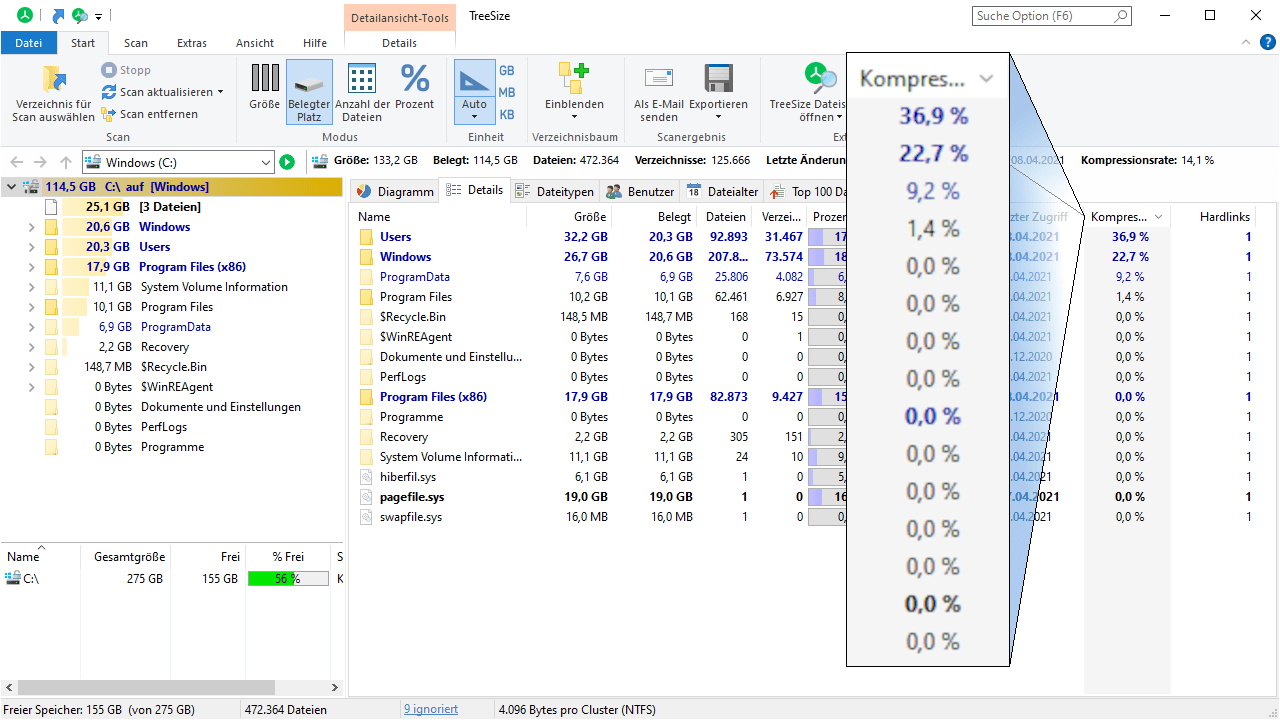This screenshot has width=1280, height=720.
Task: Select [3 Dateien] tree item
Action: 169,207
